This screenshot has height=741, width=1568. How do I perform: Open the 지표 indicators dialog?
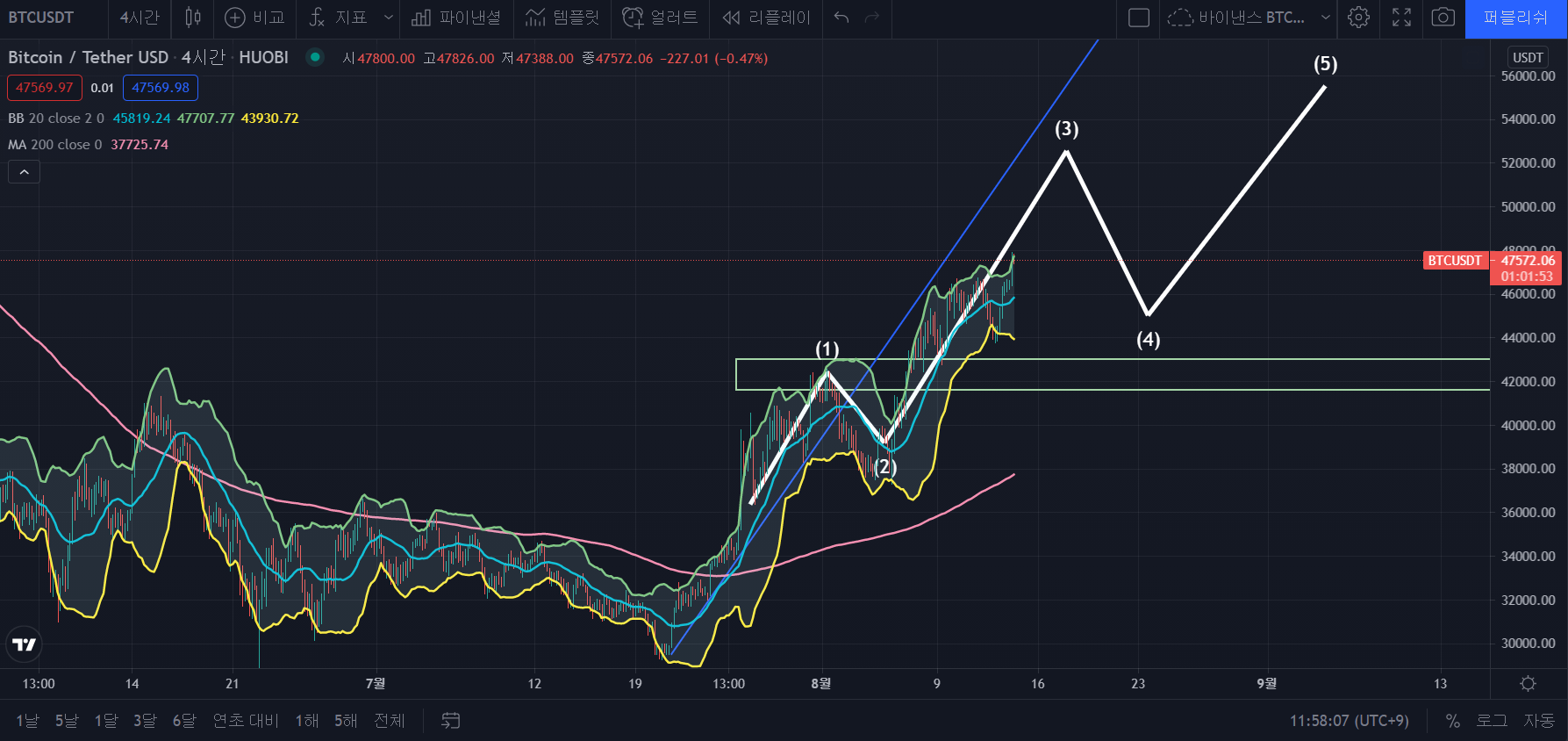click(339, 18)
